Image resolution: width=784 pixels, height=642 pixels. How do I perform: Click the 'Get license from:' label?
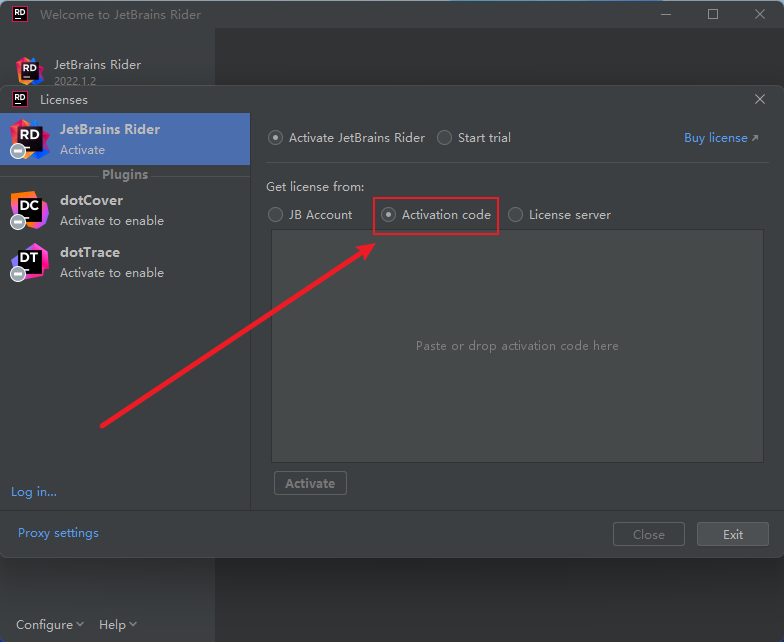pyautogui.click(x=315, y=186)
